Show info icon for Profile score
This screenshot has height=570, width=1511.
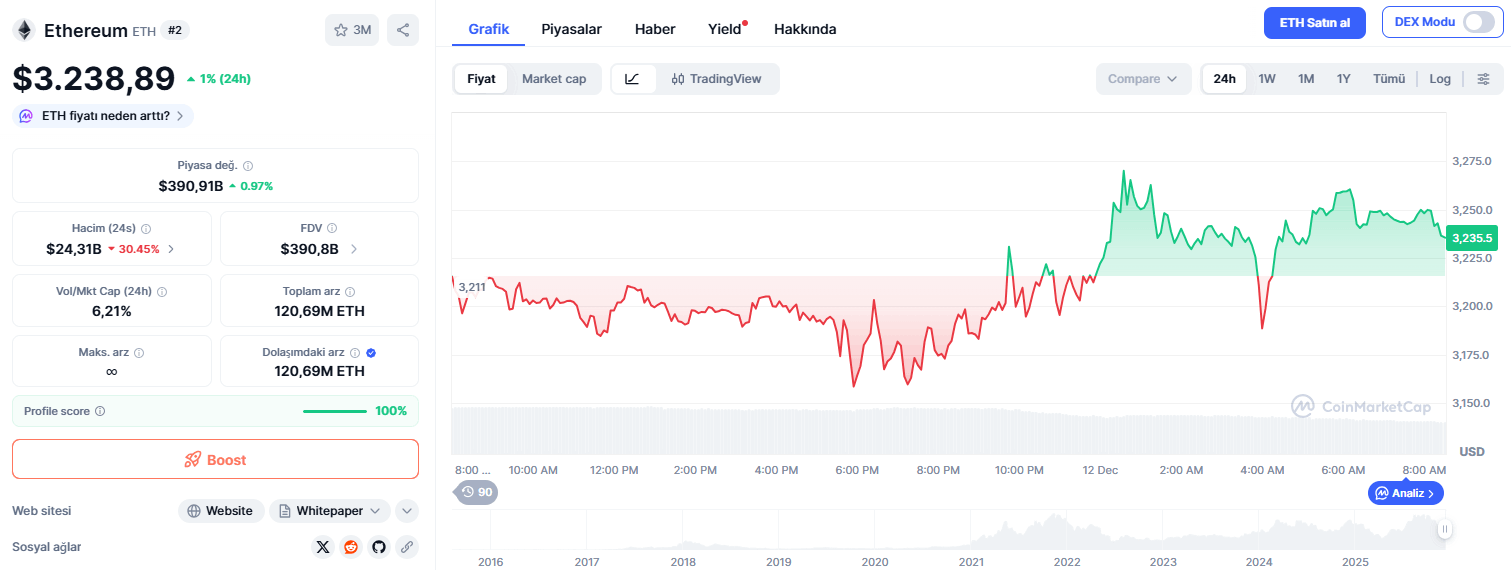coord(100,411)
